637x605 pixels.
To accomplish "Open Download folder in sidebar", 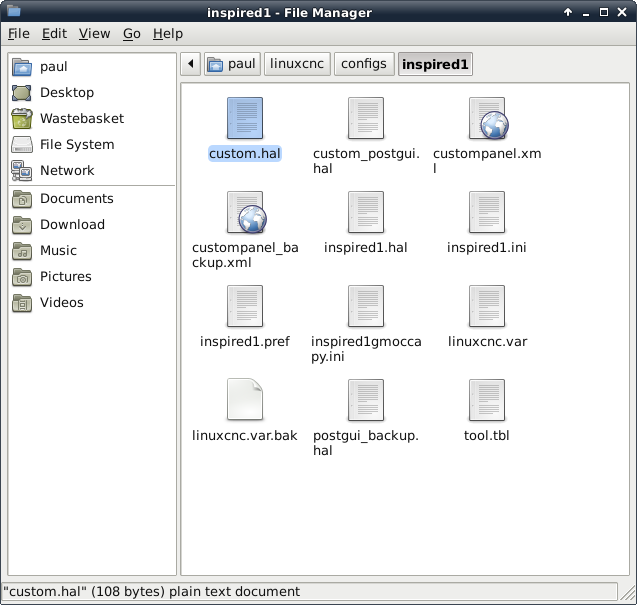I will 92,225.
